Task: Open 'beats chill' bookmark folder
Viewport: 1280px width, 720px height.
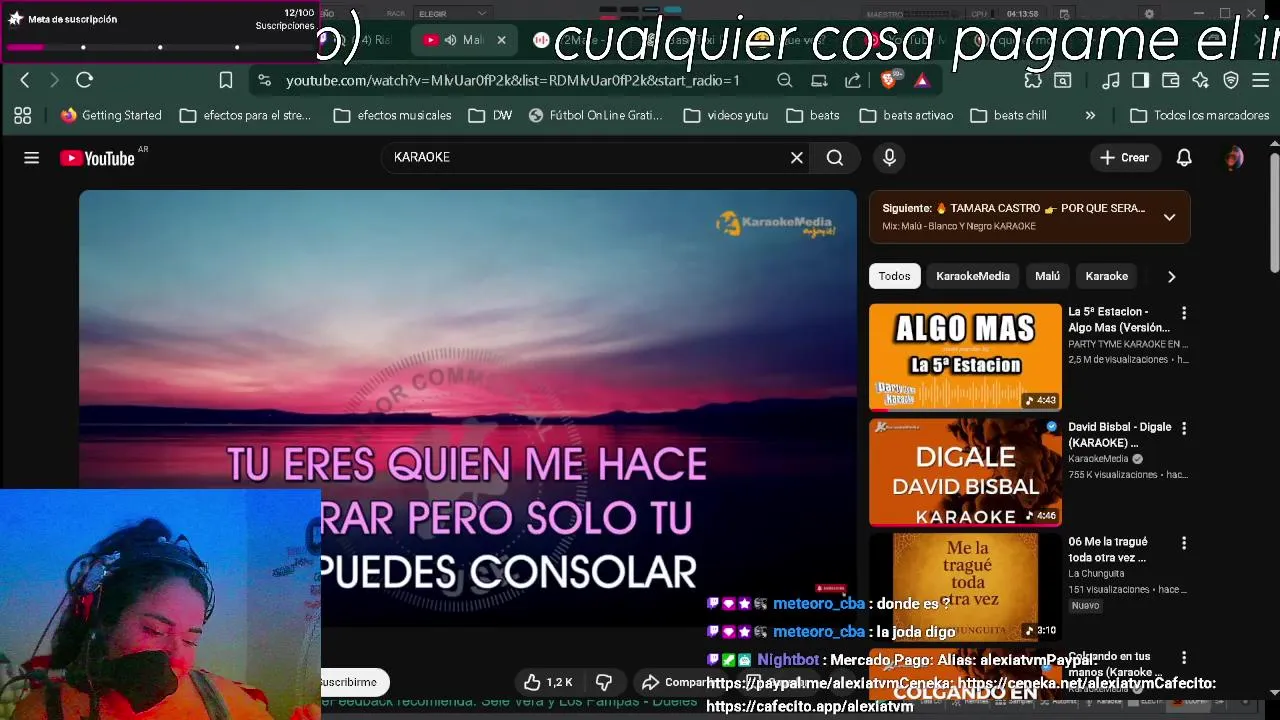Action: pyautogui.click(x=1009, y=115)
